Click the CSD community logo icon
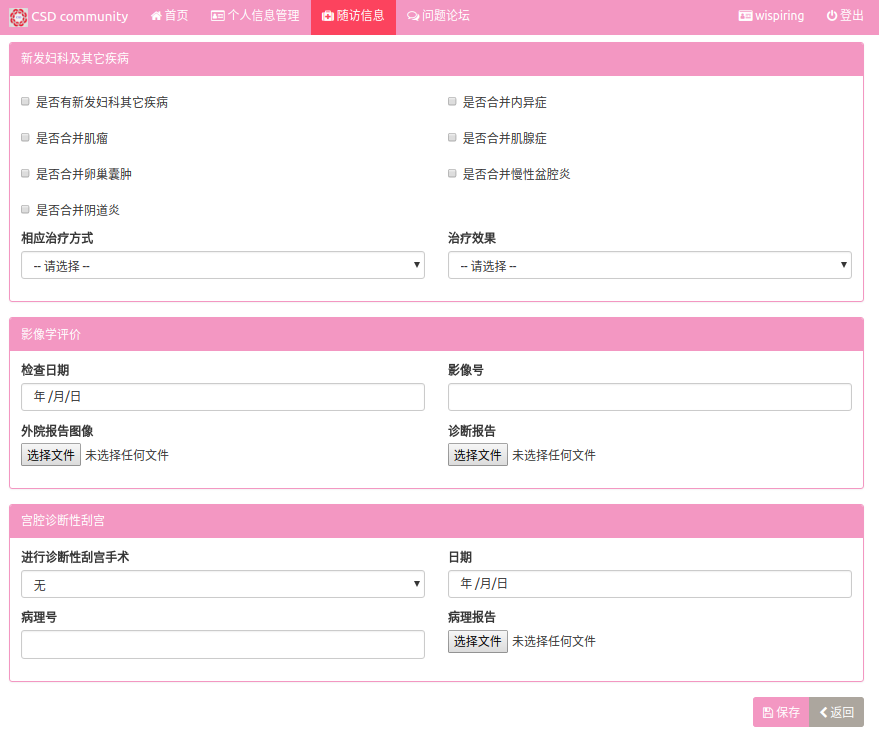Image resolution: width=879 pixels, height=734 pixels. coord(18,16)
